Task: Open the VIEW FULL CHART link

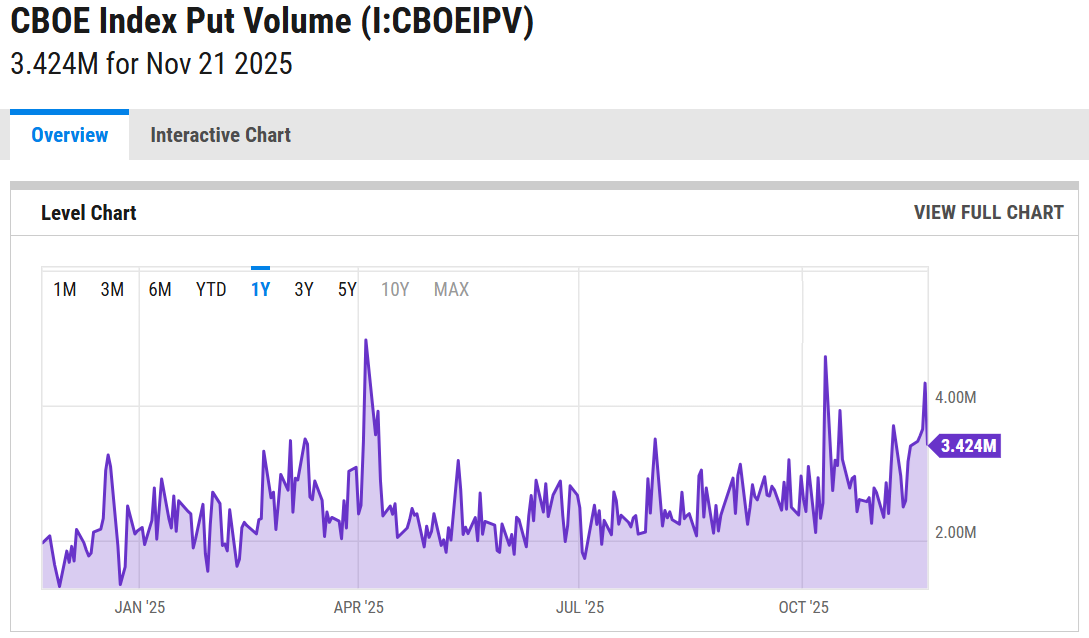Action: (x=988, y=212)
